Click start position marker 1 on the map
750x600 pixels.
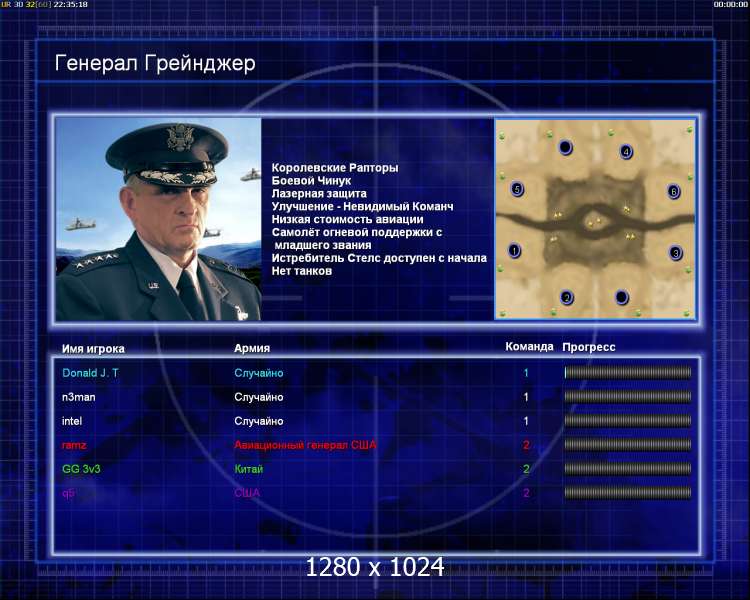(x=514, y=250)
